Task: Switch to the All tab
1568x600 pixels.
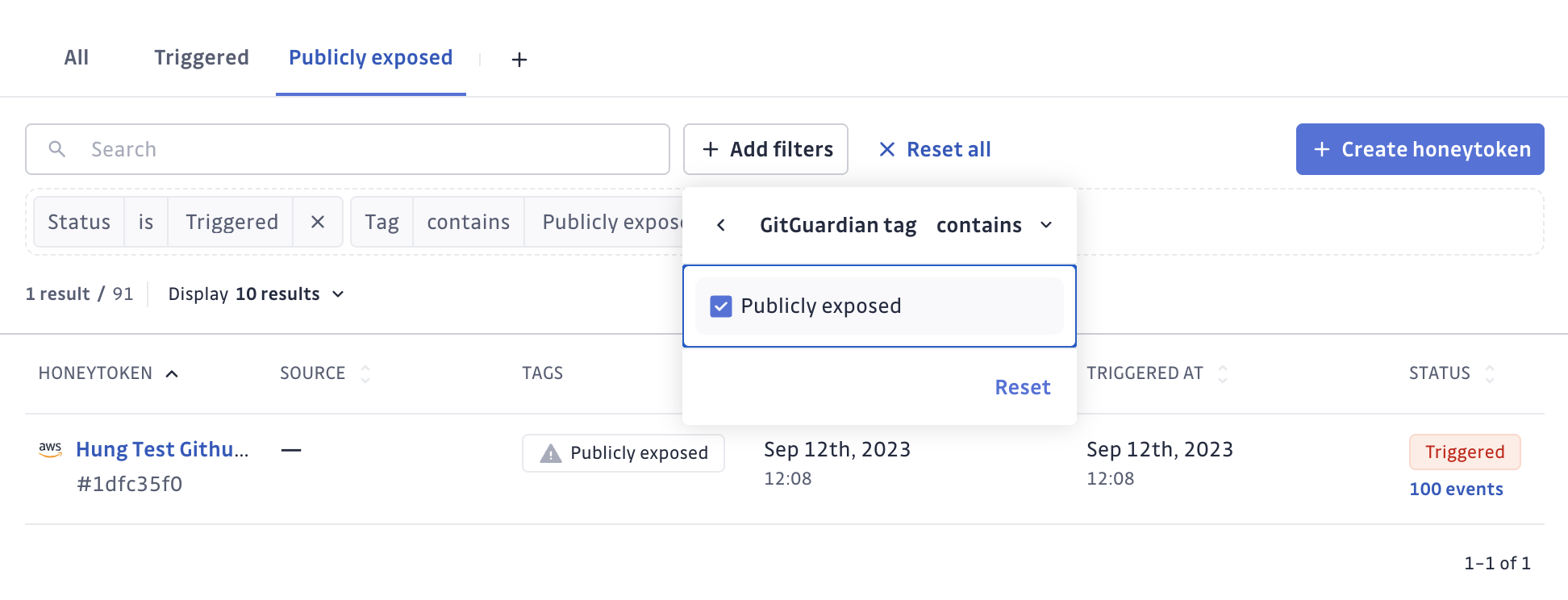Action: tap(77, 57)
